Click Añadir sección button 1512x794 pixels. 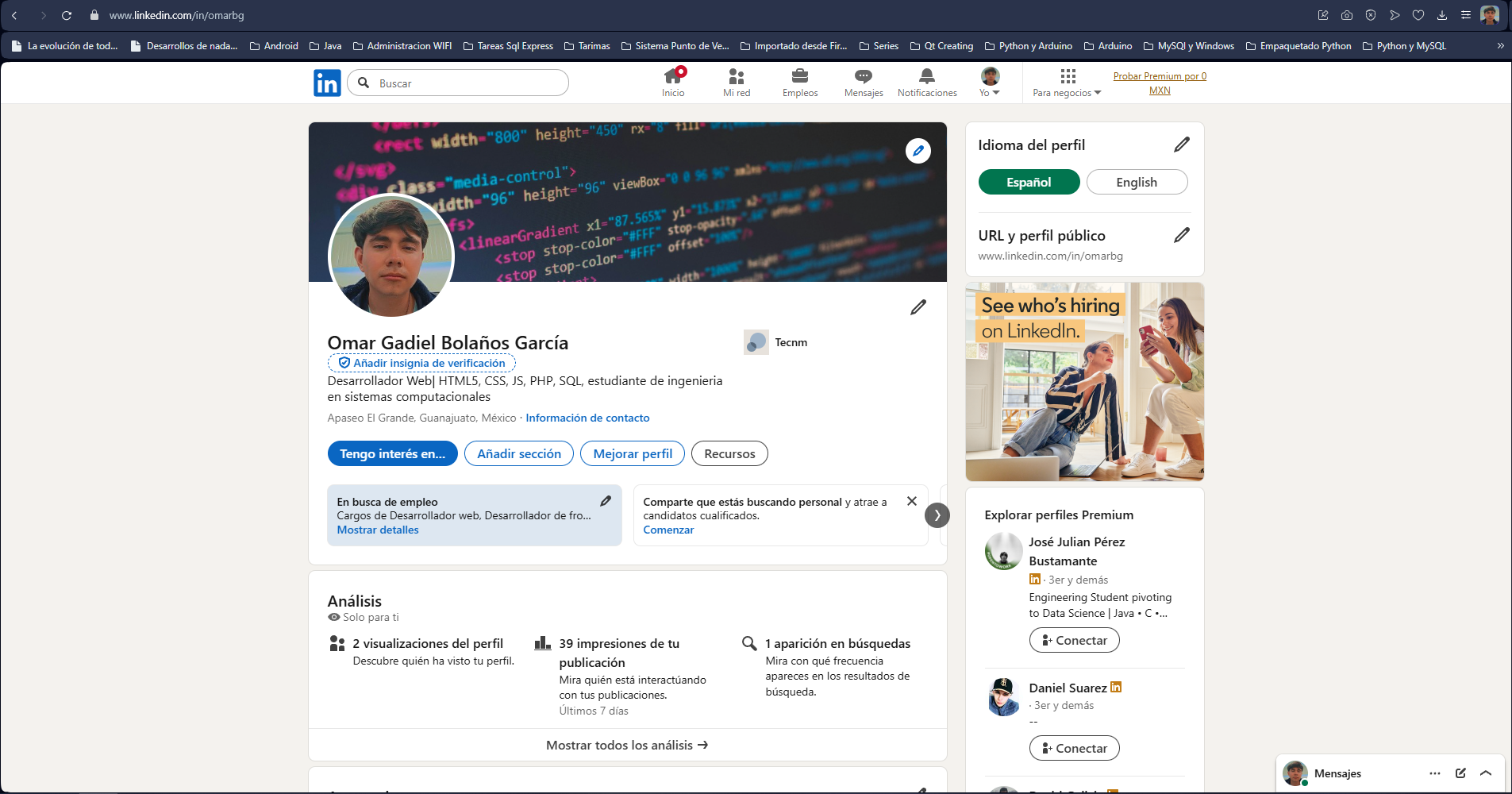[519, 453]
